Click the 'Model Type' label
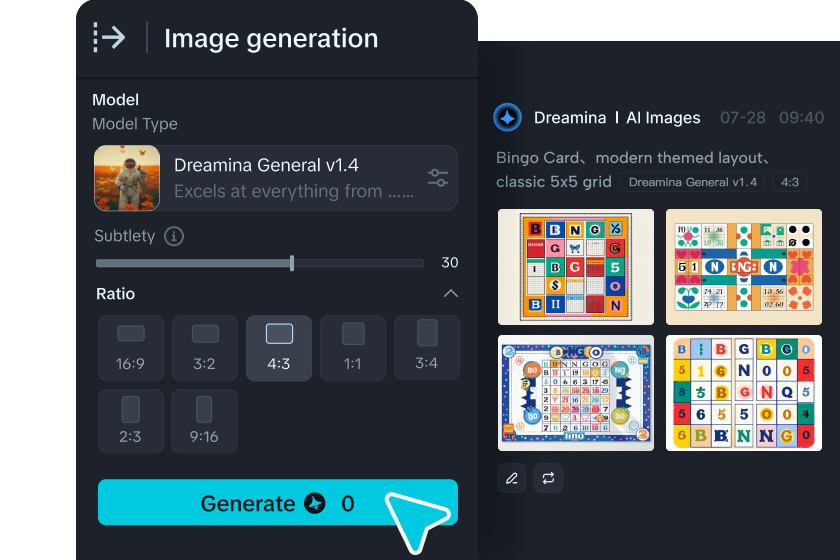This screenshot has width=840, height=560. coord(135,124)
